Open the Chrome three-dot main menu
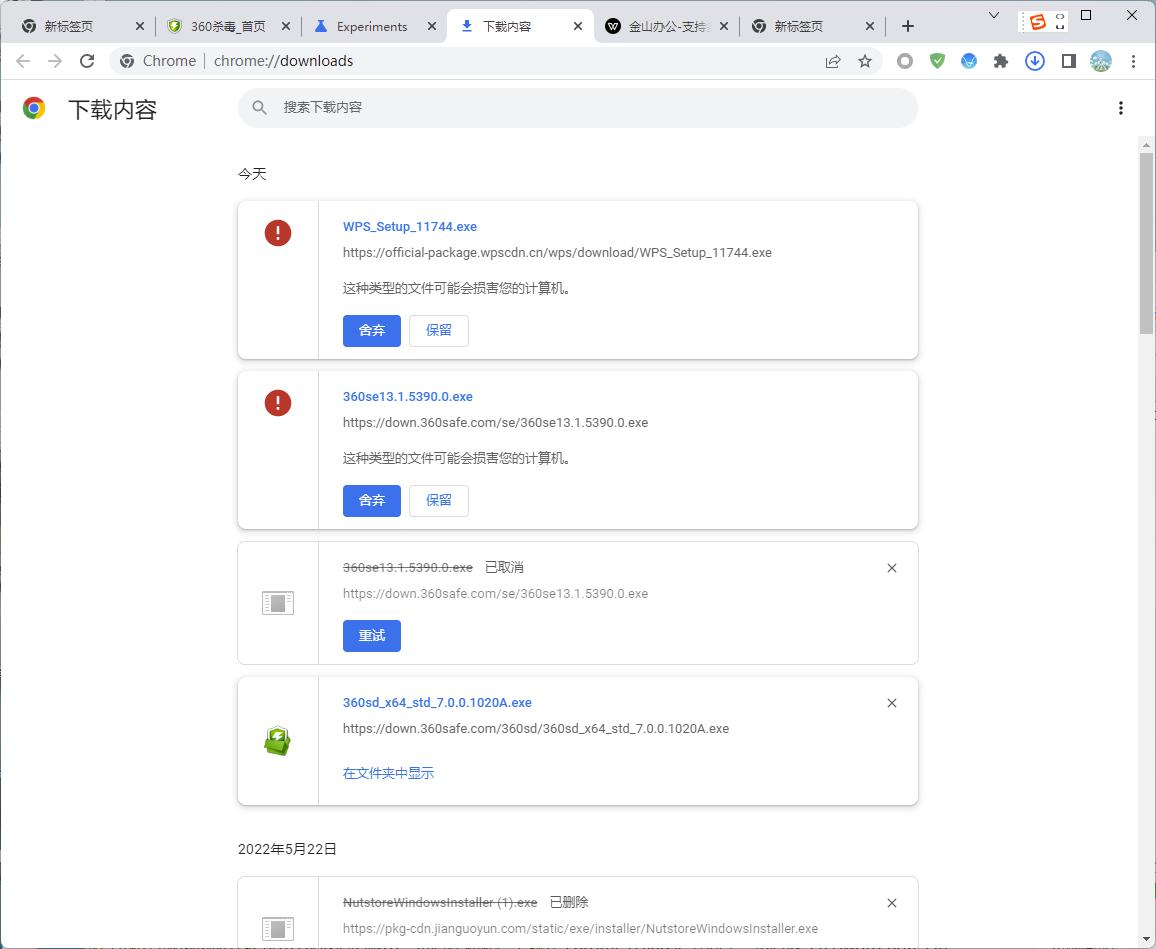 [1133, 61]
